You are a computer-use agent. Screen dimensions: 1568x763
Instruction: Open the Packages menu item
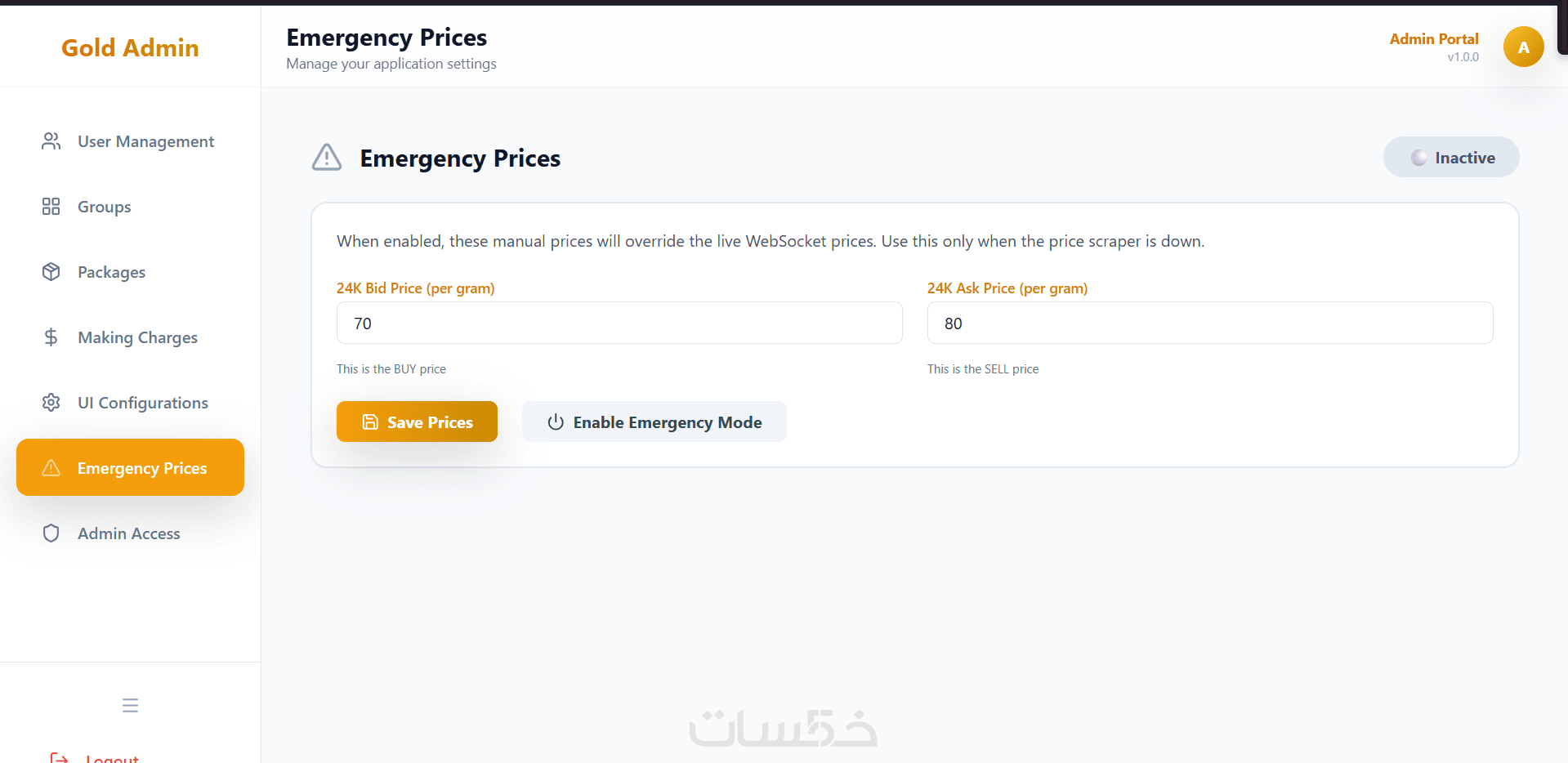(111, 272)
